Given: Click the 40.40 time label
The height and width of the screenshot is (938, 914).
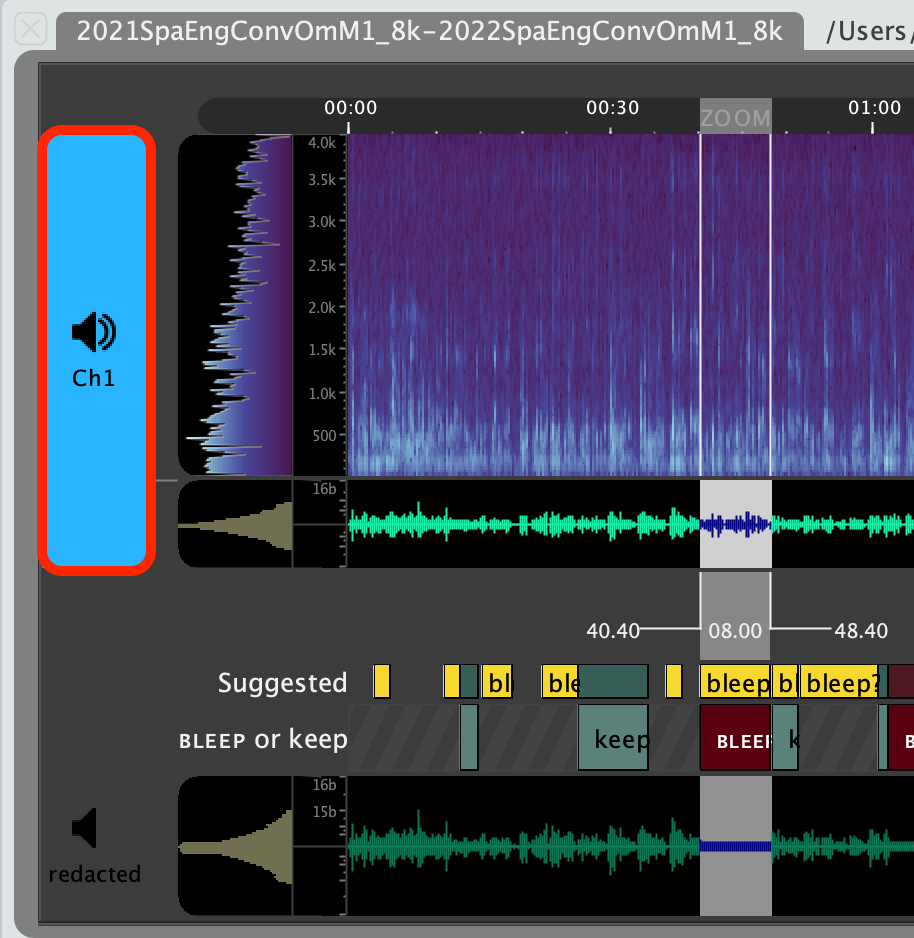Looking at the screenshot, I should [613, 631].
